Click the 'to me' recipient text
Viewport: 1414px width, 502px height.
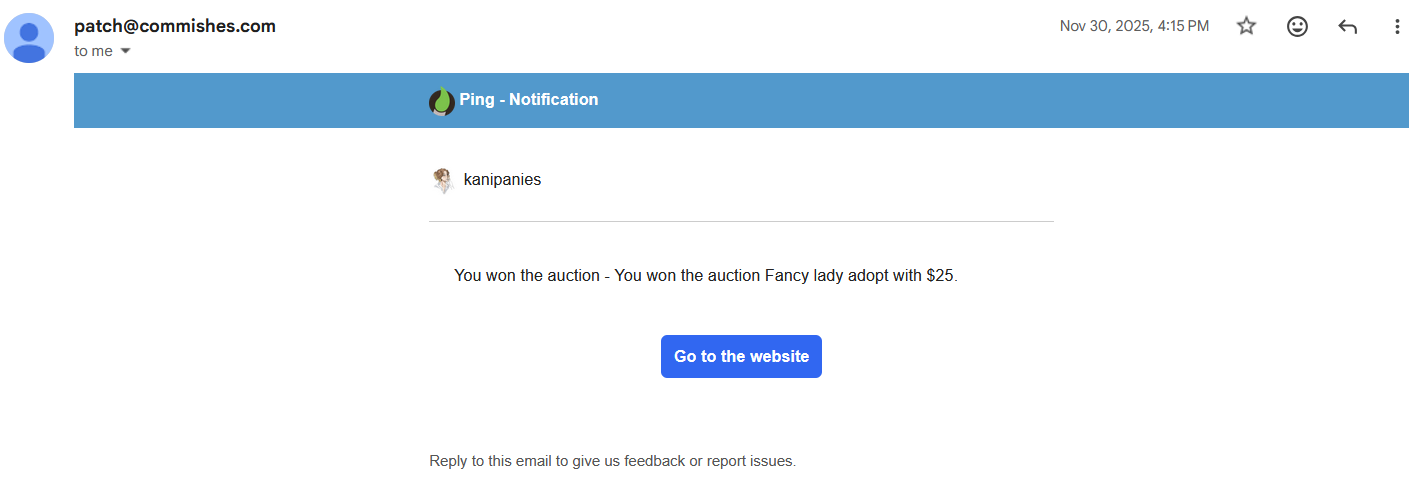[x=93, y=51]
